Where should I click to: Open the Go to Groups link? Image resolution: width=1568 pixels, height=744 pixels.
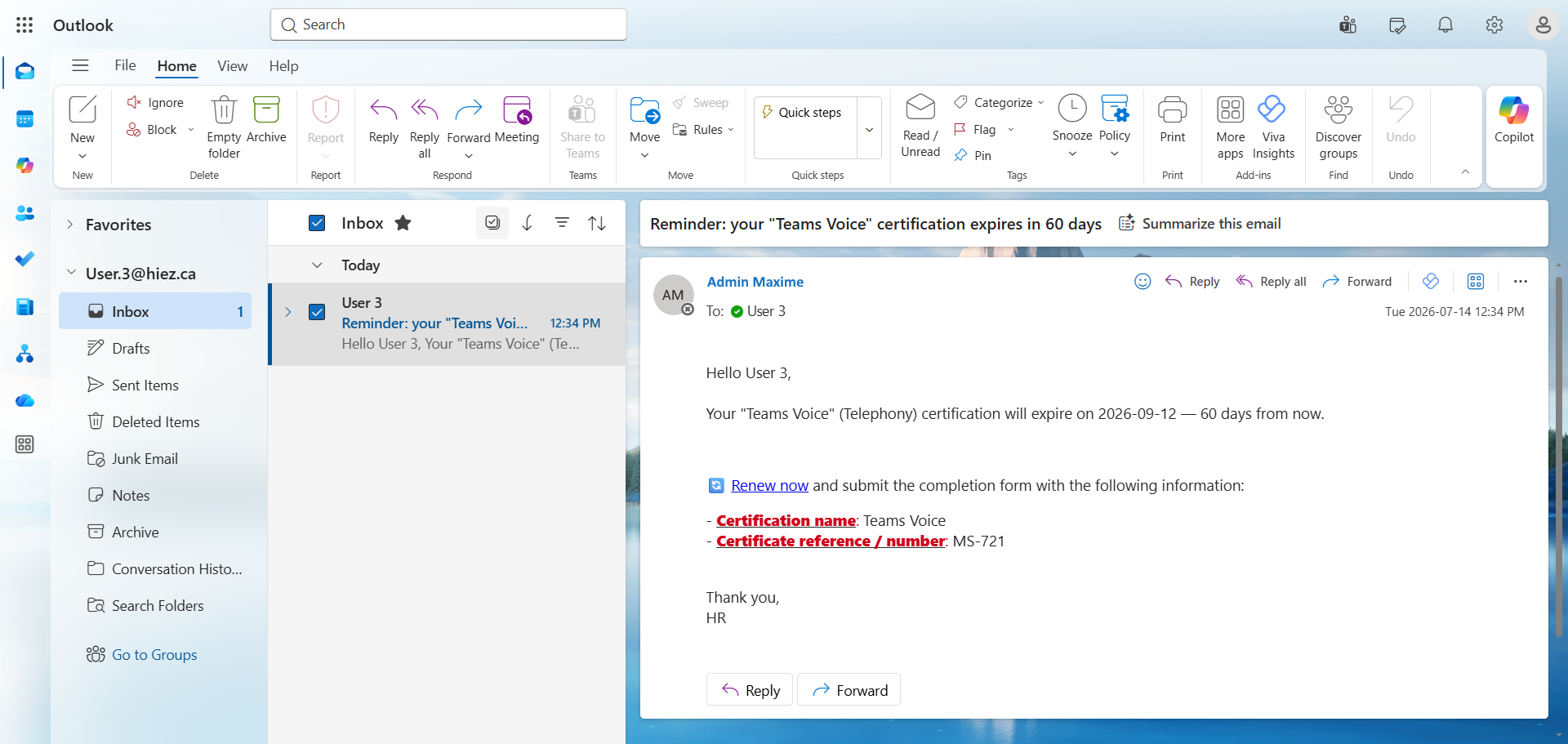point(154,655)
